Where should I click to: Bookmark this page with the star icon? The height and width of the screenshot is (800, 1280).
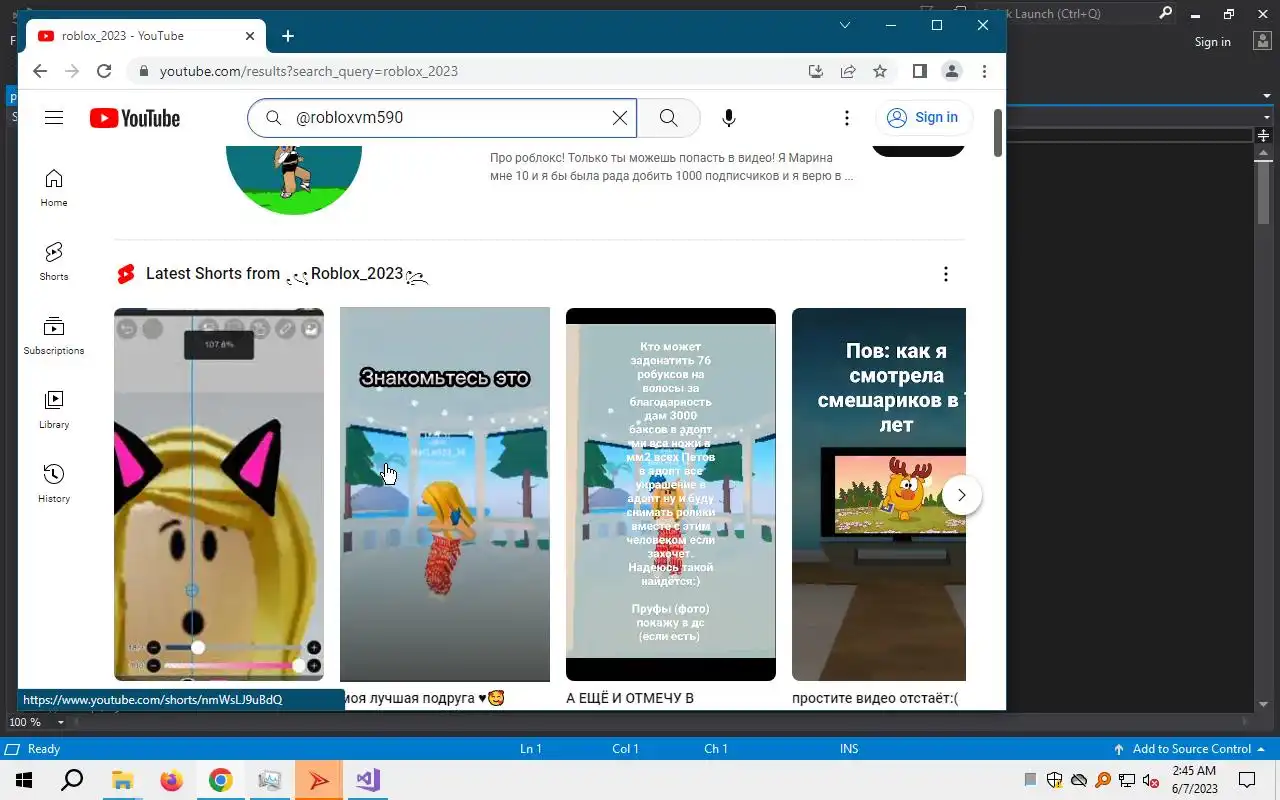click(880, 71)
